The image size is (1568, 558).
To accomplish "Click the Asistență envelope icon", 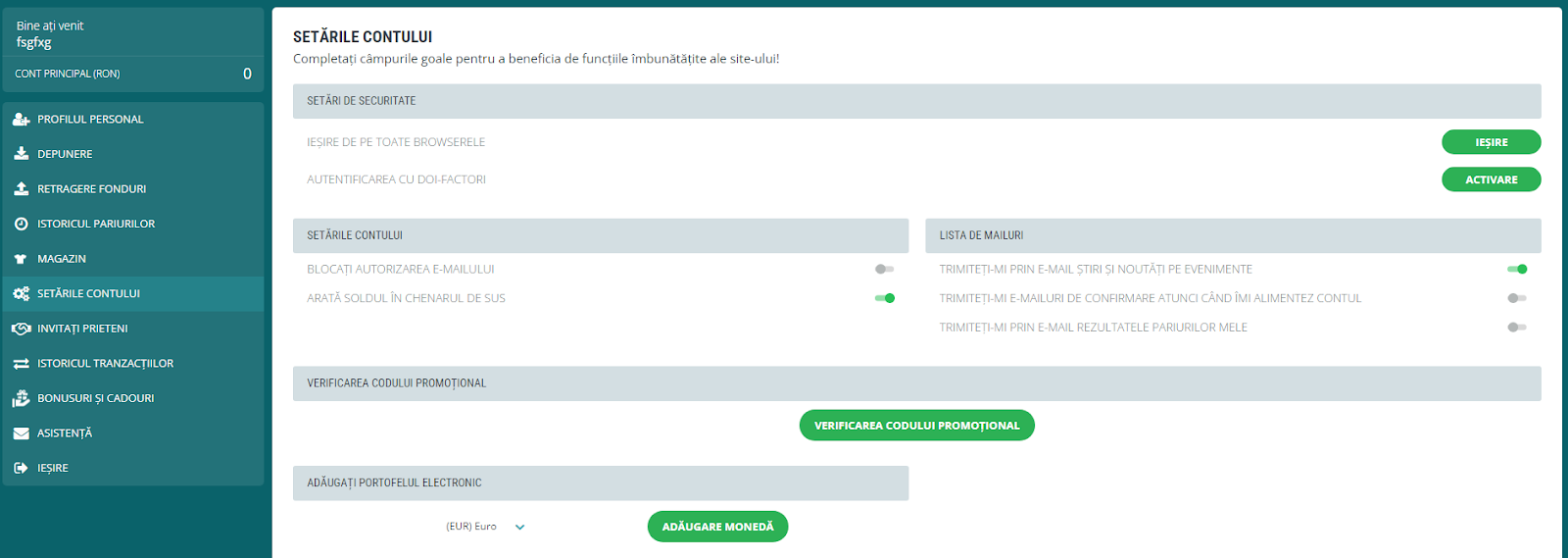I will 21,433.
